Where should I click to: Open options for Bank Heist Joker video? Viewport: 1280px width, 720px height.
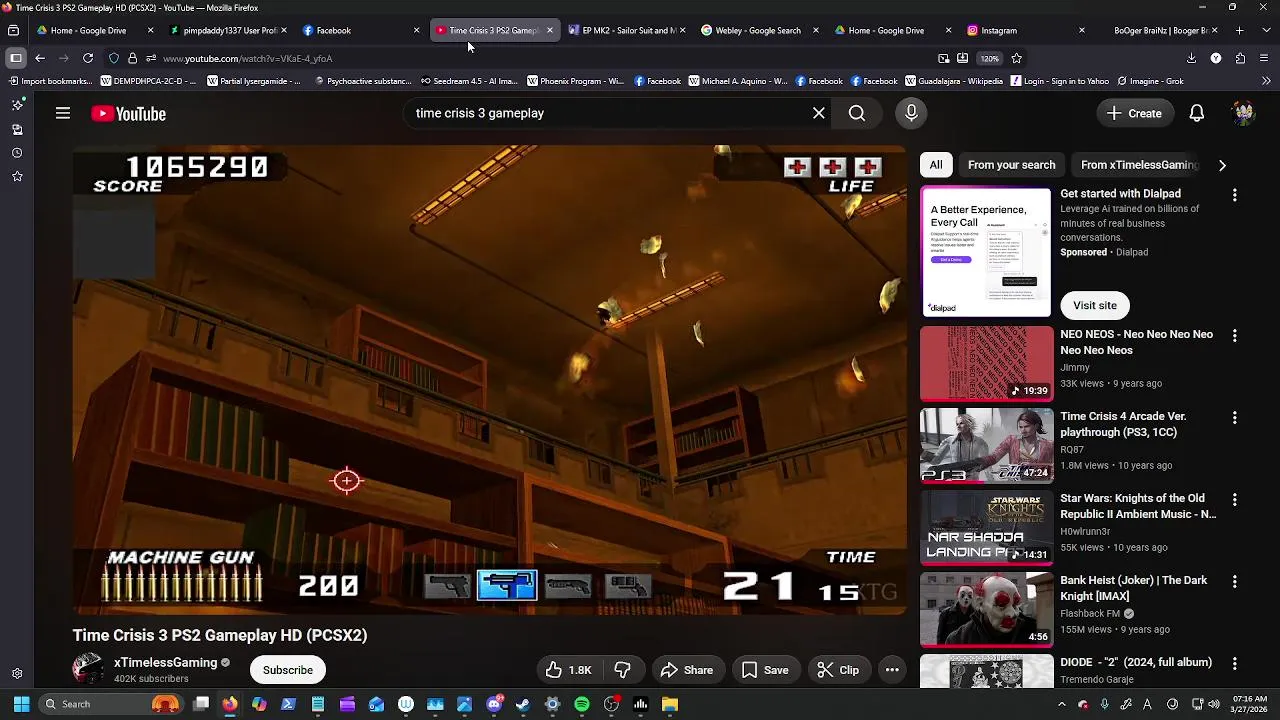[1235, 582]
